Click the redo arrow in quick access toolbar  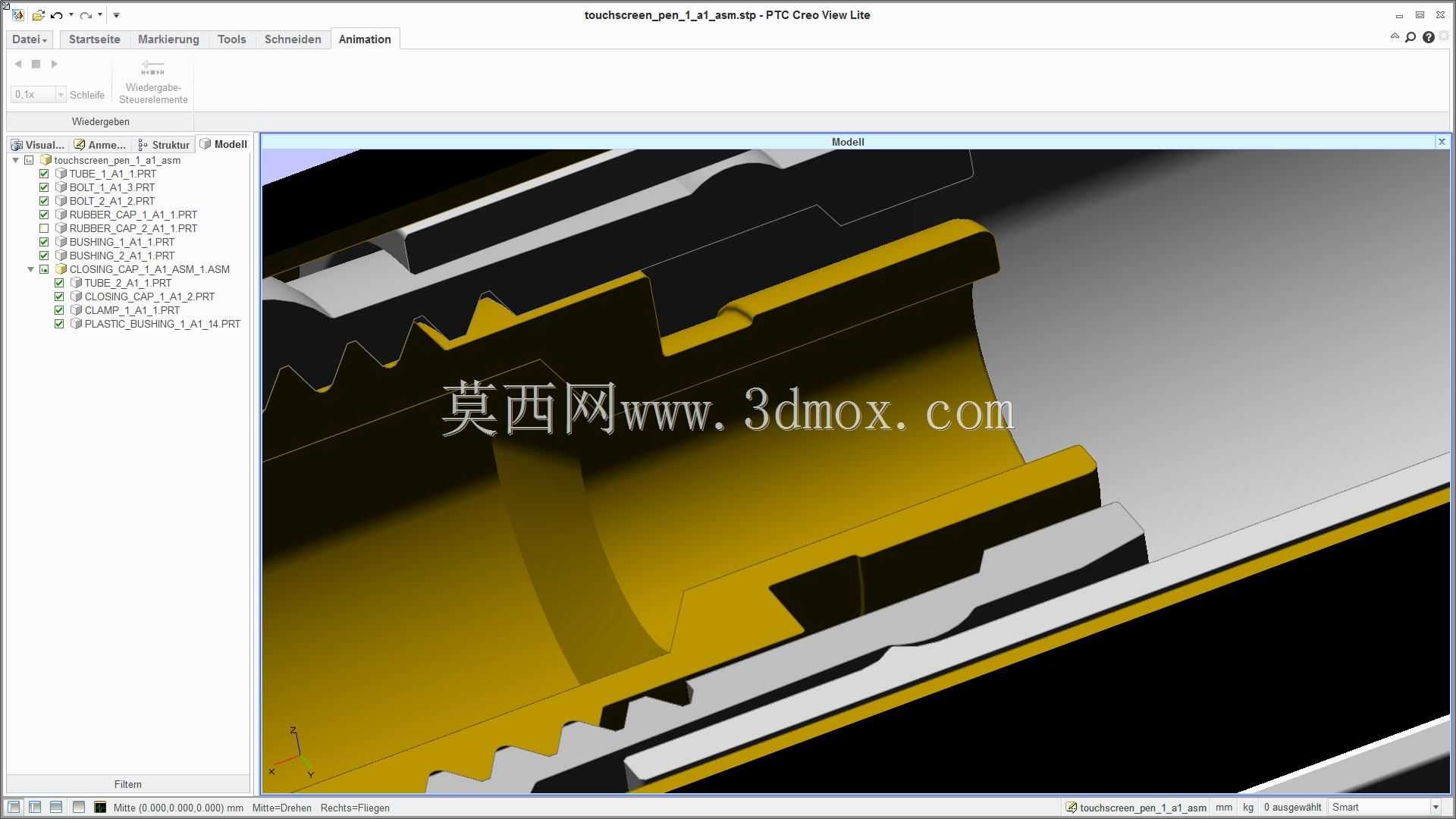86,15
